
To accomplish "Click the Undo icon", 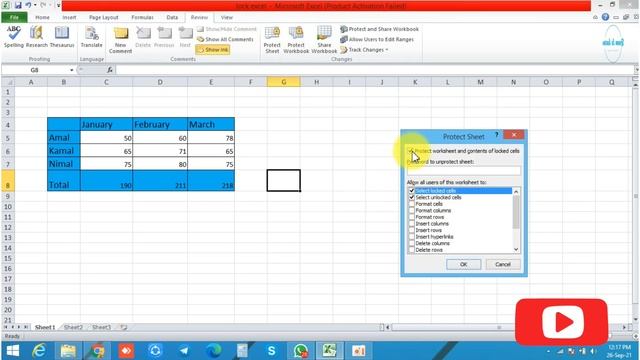I will tap(28, 5).
